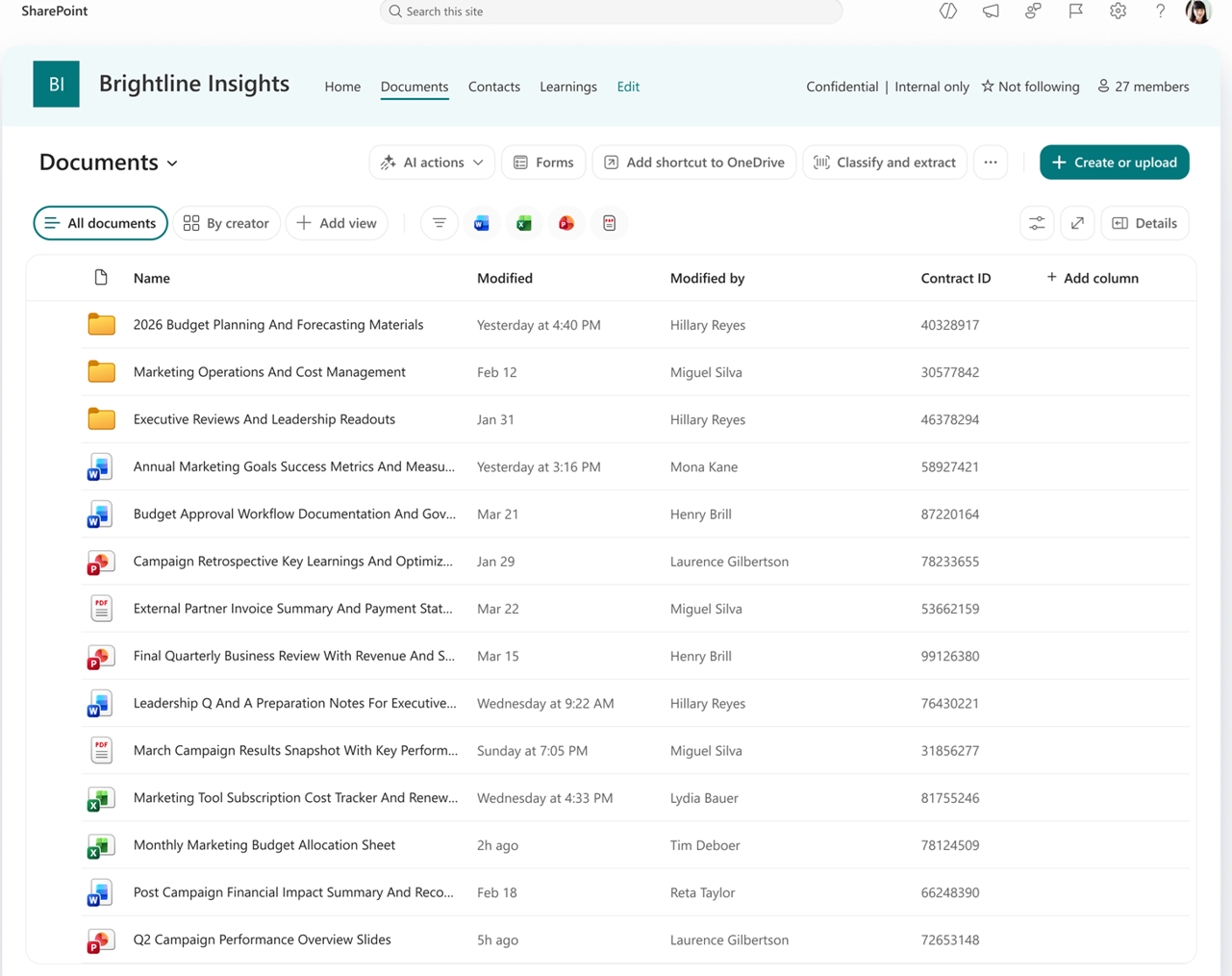This screenshot has height=976, width=1232.
Task: Open the AI actions dropdown
Action: click(431, 162)
